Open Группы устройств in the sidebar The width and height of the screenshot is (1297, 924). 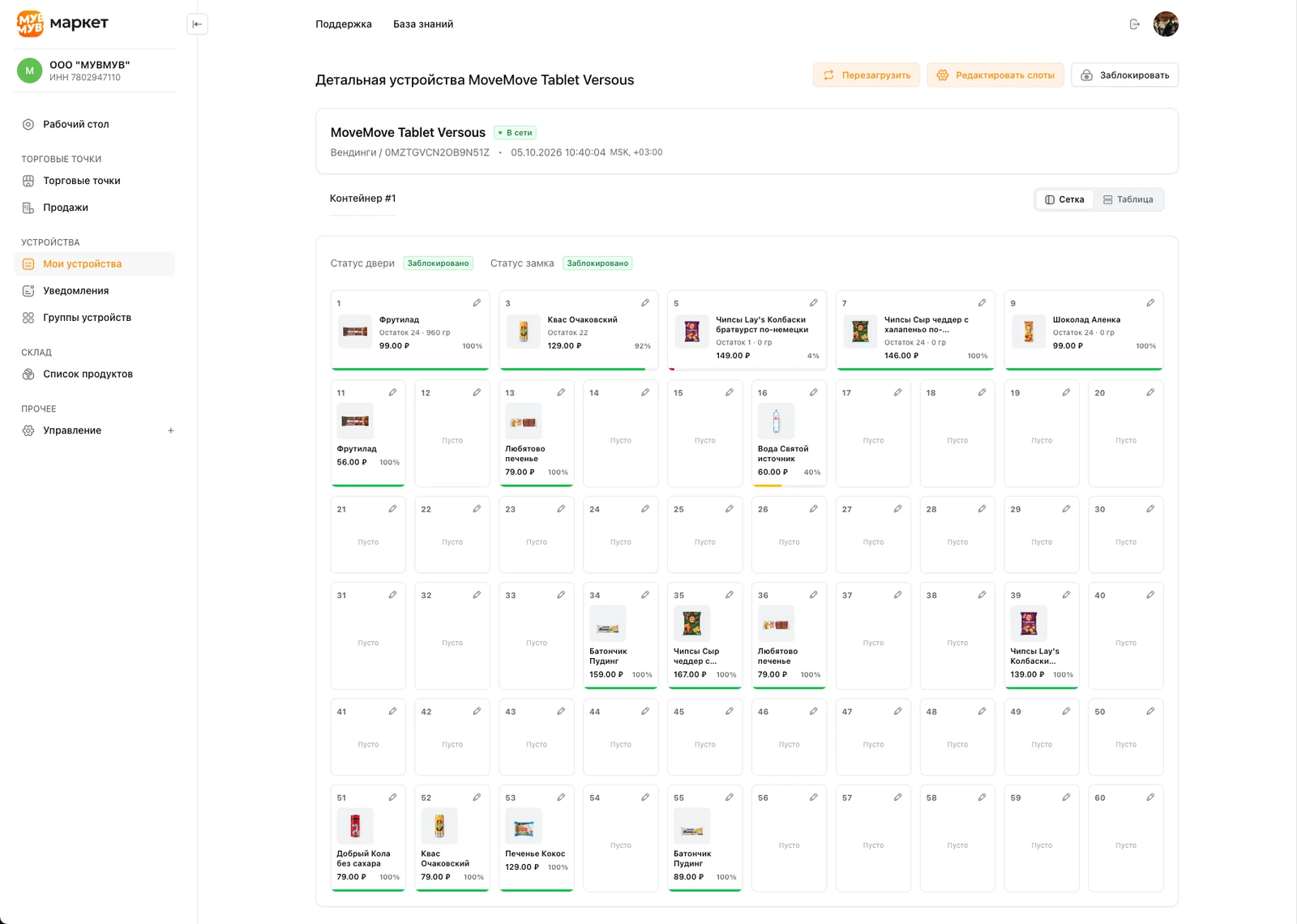point(95,318)
